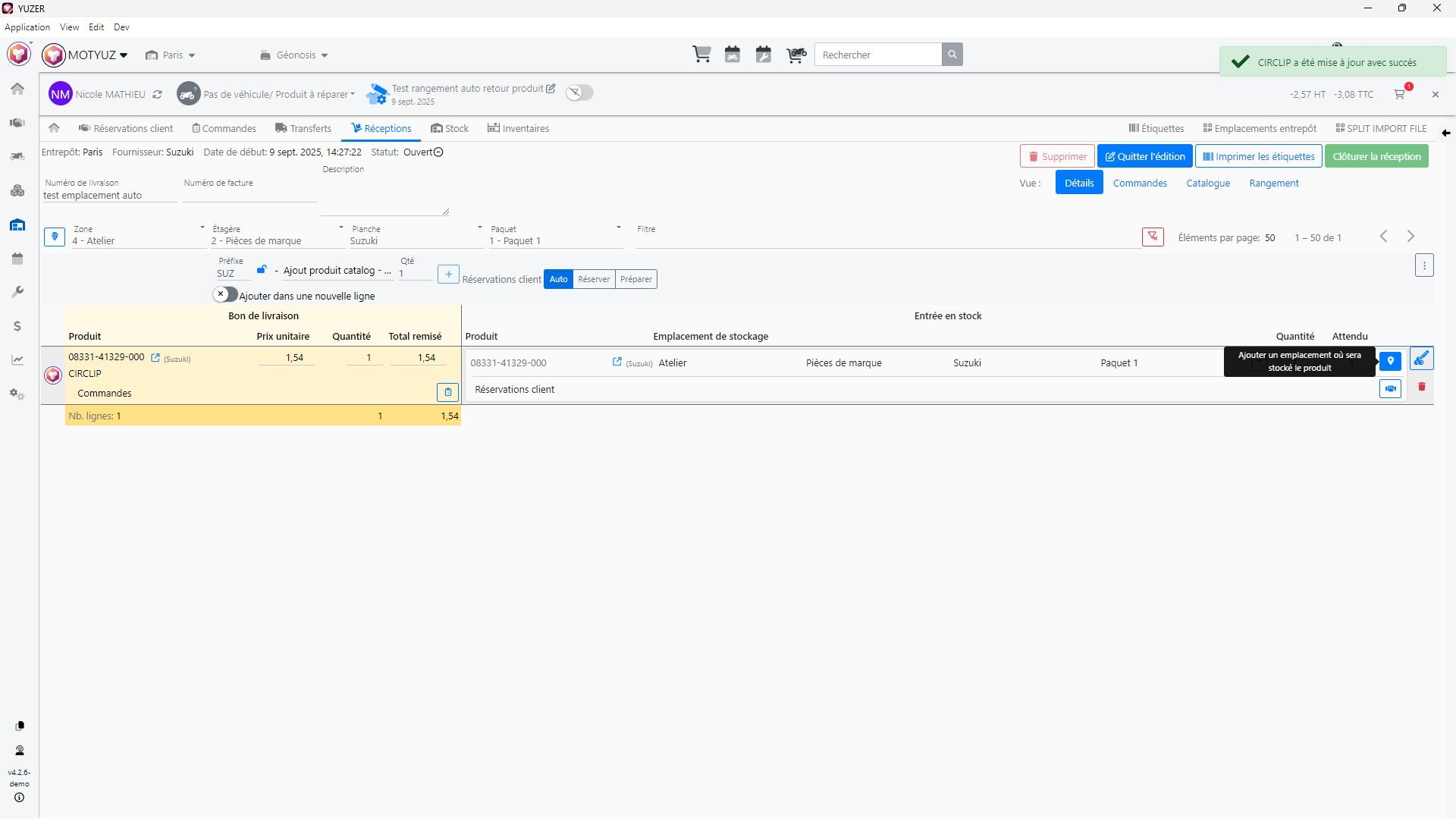Open the warehouse icon in left sidebar
1456x819 pixels.
pyautogui.click(x=17, y=225)
